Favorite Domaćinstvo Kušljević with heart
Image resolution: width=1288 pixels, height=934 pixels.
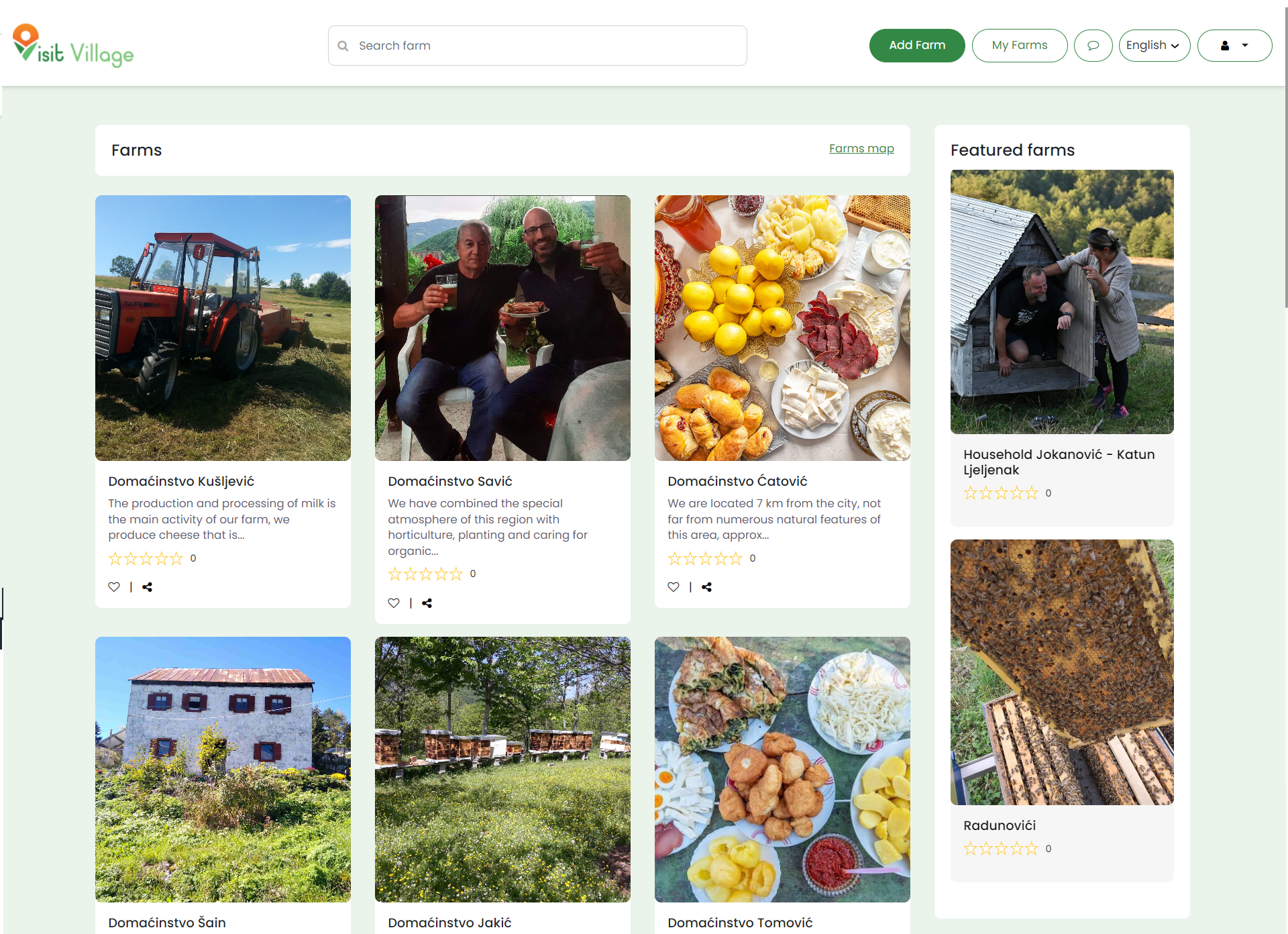coord(114,587)
